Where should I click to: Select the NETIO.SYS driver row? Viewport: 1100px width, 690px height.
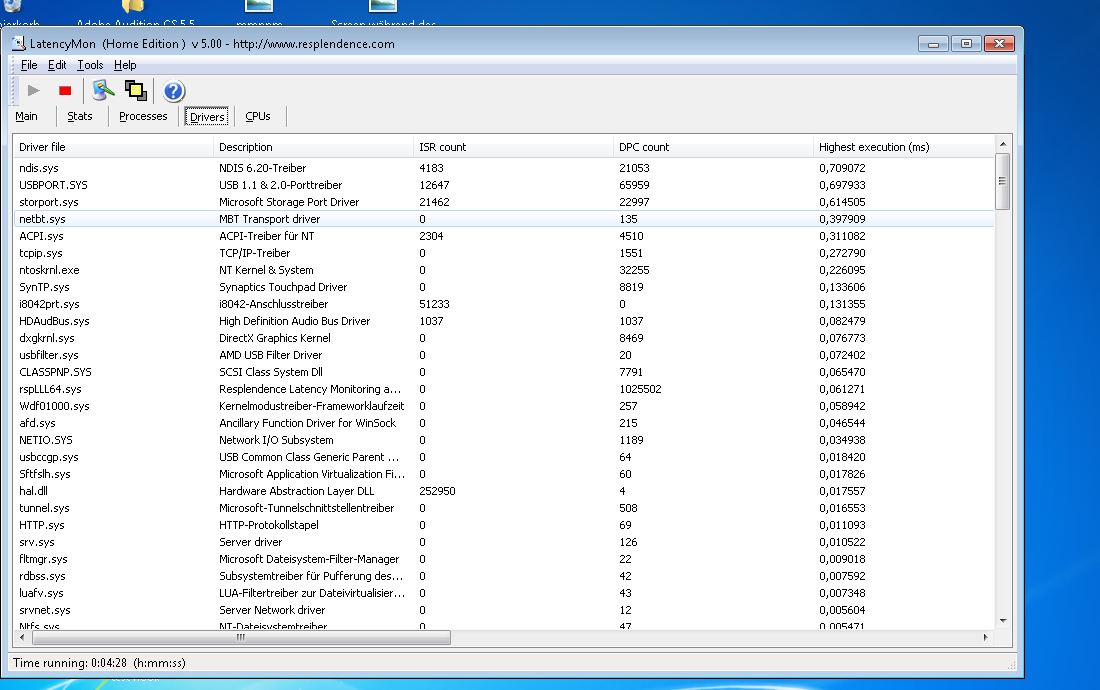pos(504,440)
